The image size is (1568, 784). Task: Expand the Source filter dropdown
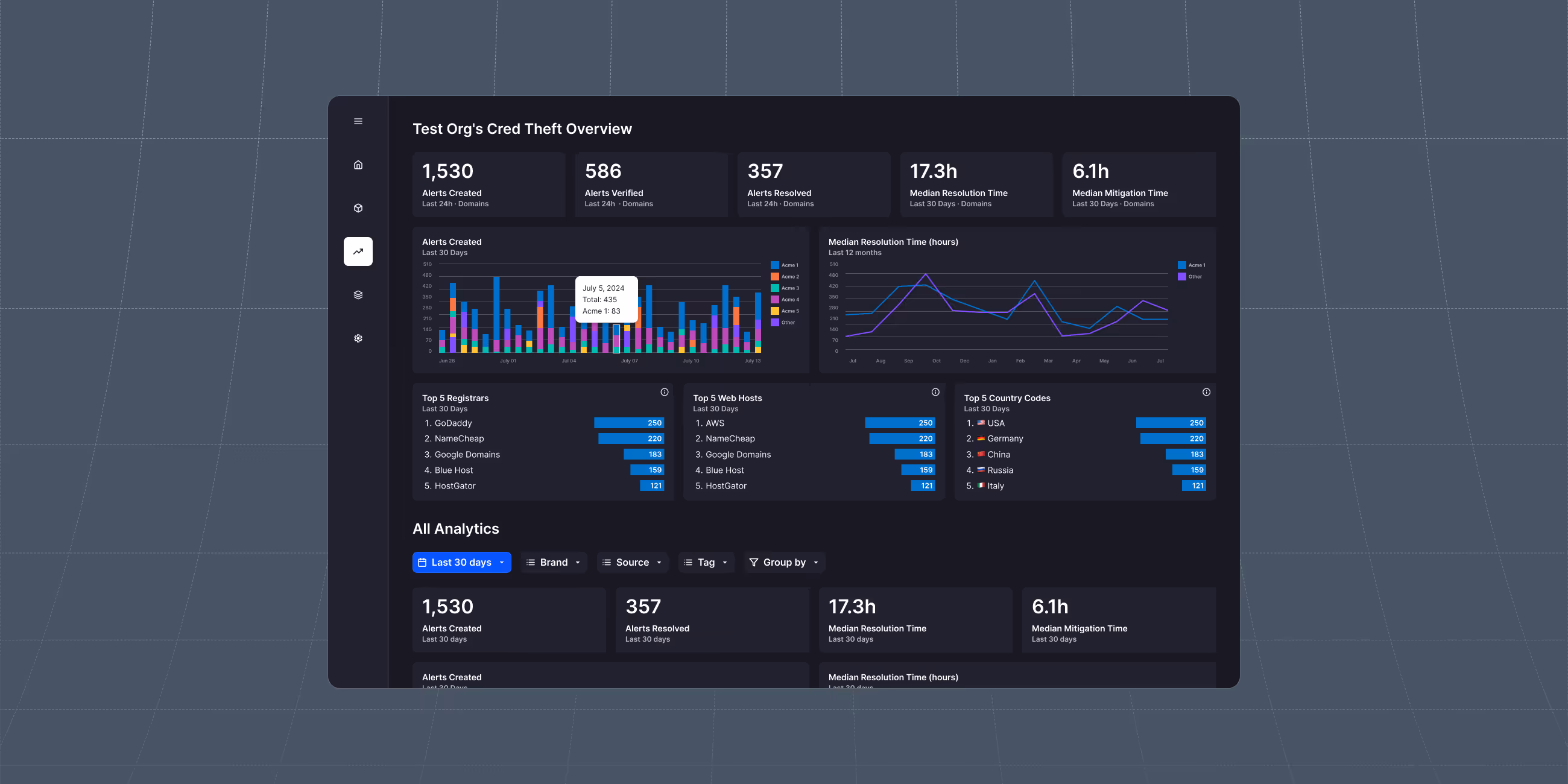[633, 563]
